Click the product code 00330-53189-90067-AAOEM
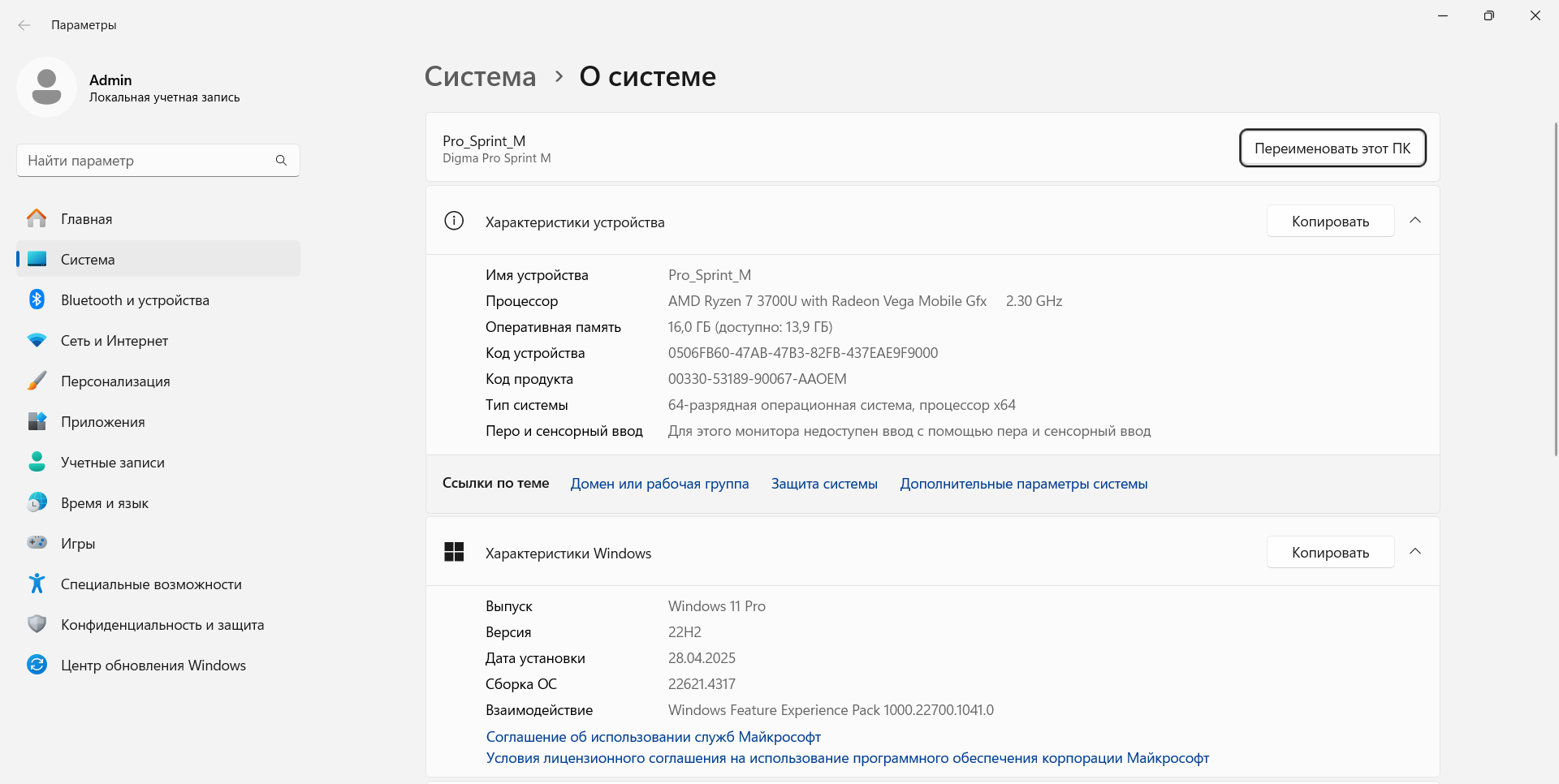 click(758, 379)
